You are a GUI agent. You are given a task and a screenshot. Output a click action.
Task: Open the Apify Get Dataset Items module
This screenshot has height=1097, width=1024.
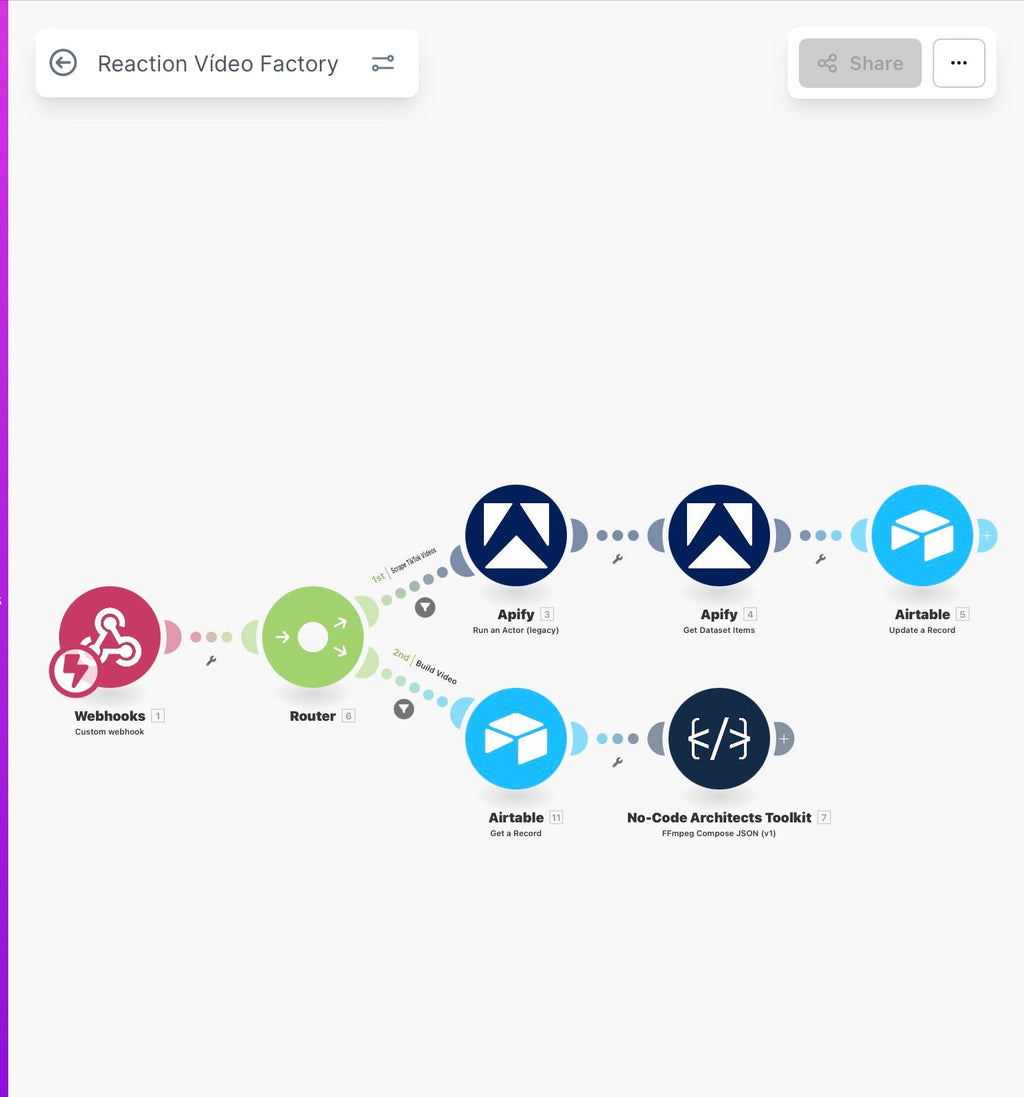pos(719,534)
